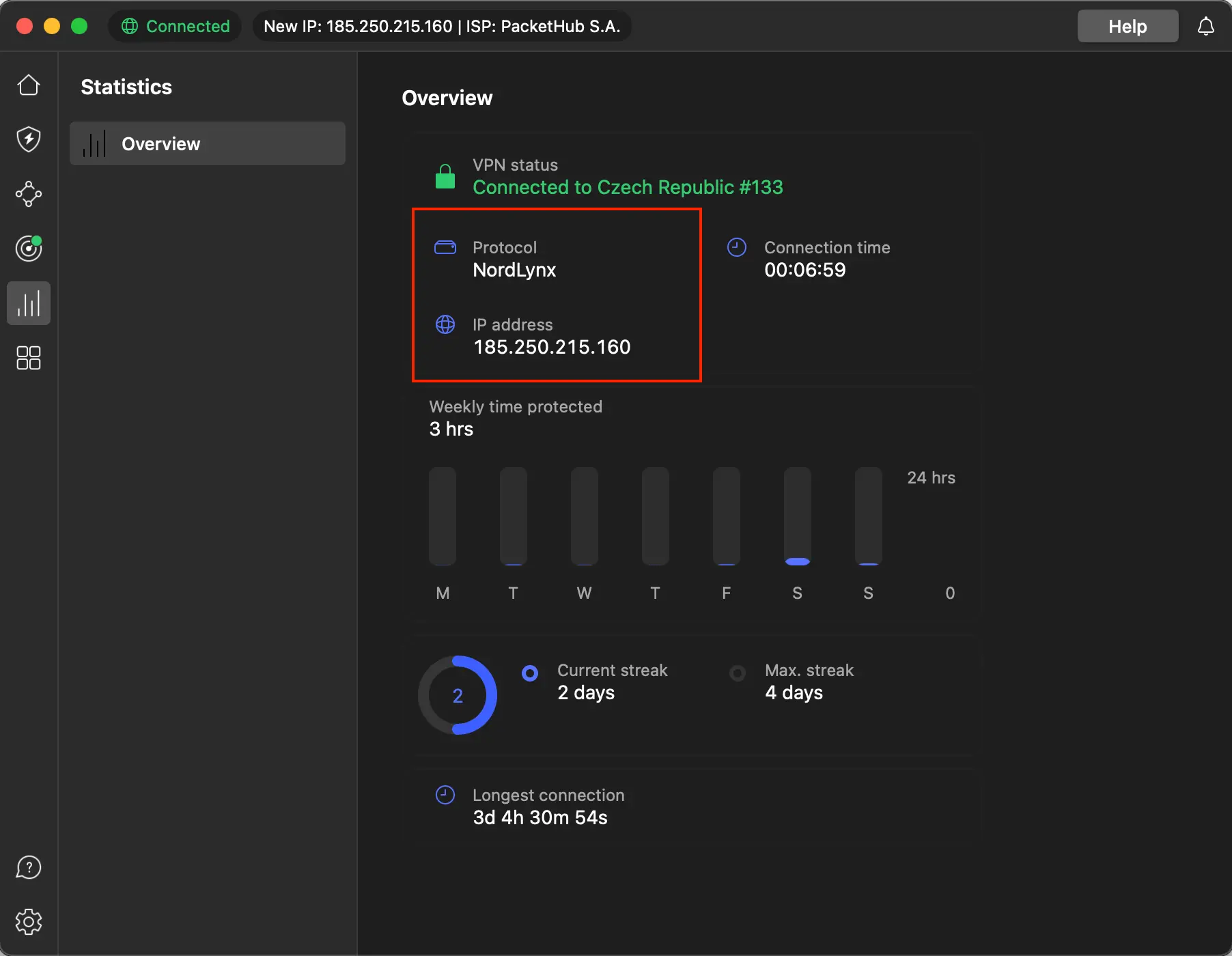Open the Settings gear icon

pos(29,922)
